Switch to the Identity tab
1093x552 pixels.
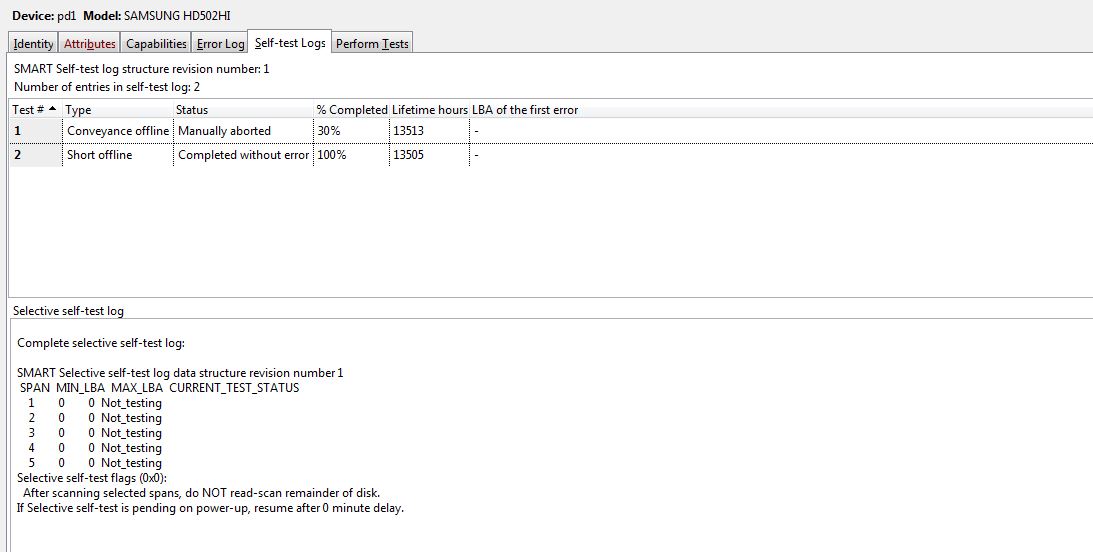coord(33,43)
